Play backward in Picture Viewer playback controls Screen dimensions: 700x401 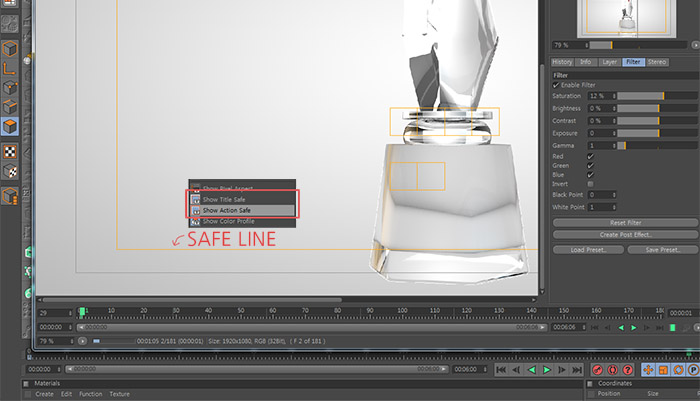621,328
